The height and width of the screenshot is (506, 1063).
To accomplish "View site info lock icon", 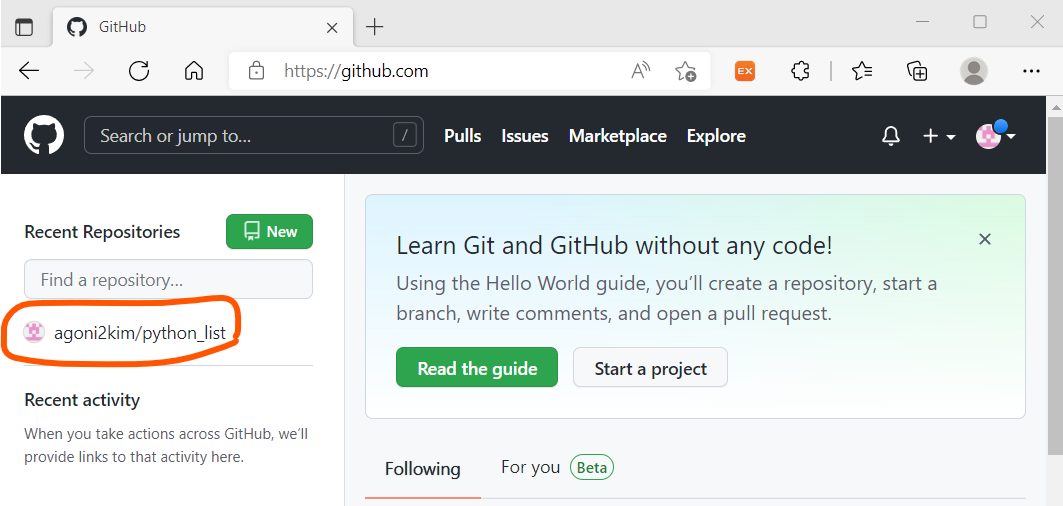I will coord(256,71).
